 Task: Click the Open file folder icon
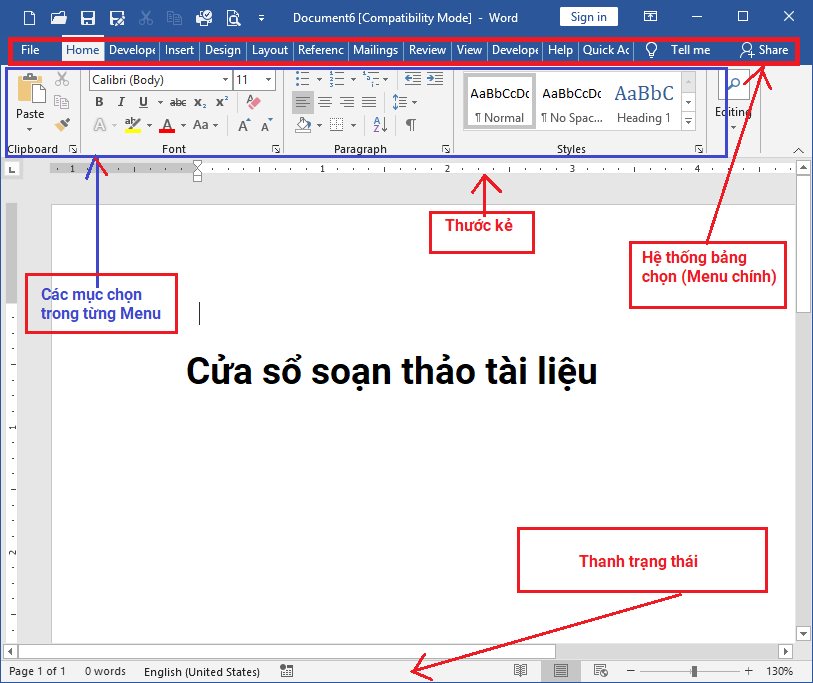59,18
